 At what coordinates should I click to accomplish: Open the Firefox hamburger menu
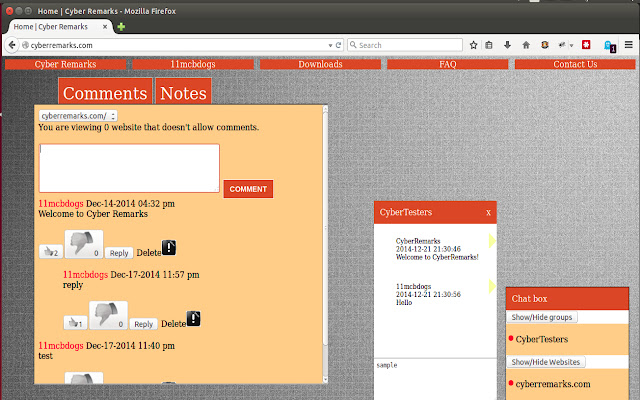pos(628,45)
